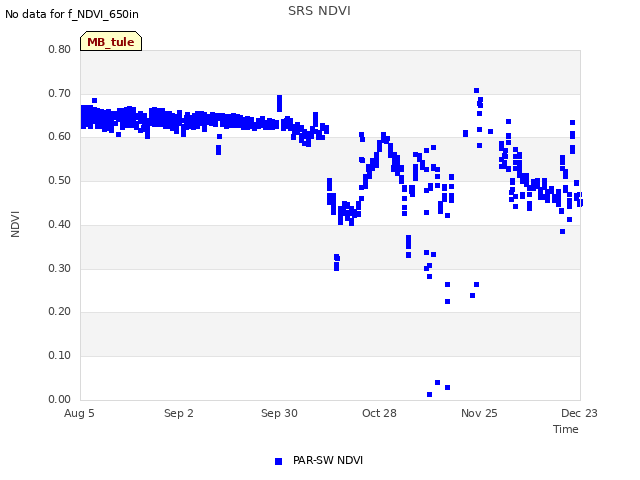
Task: Select the PAR-SW NDVI legend label
Action: coord(328,460)
